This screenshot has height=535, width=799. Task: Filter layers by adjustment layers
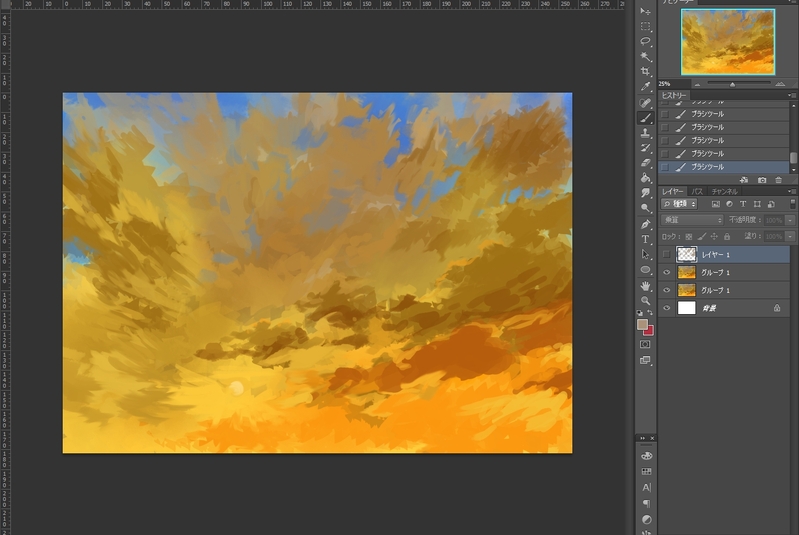(x=729, y=204)
